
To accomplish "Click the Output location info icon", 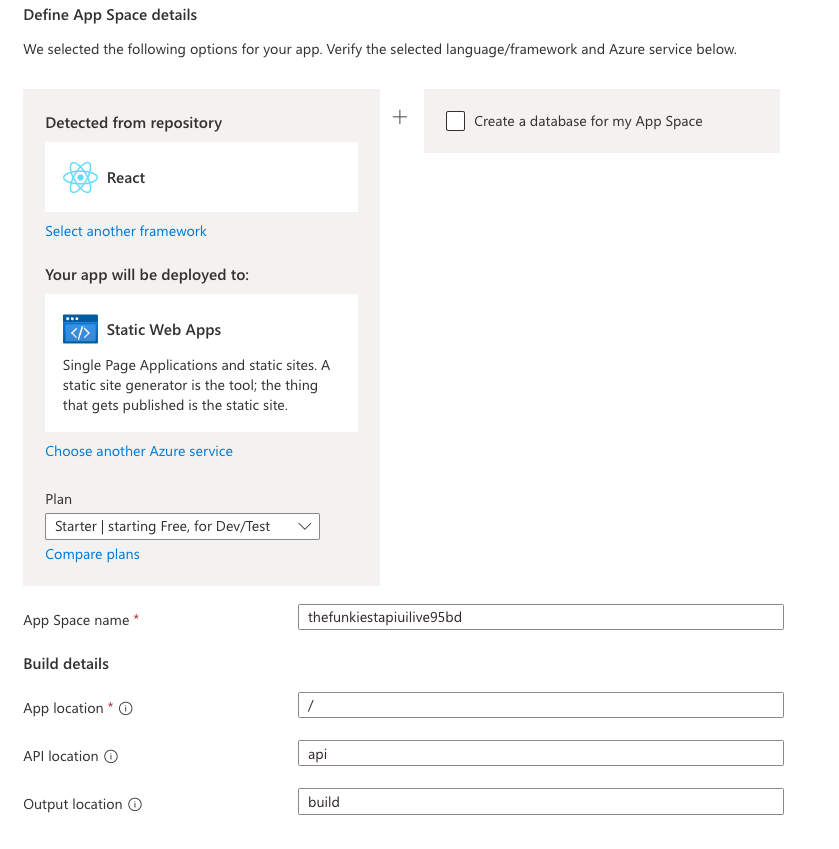I will tap(135, 805).
